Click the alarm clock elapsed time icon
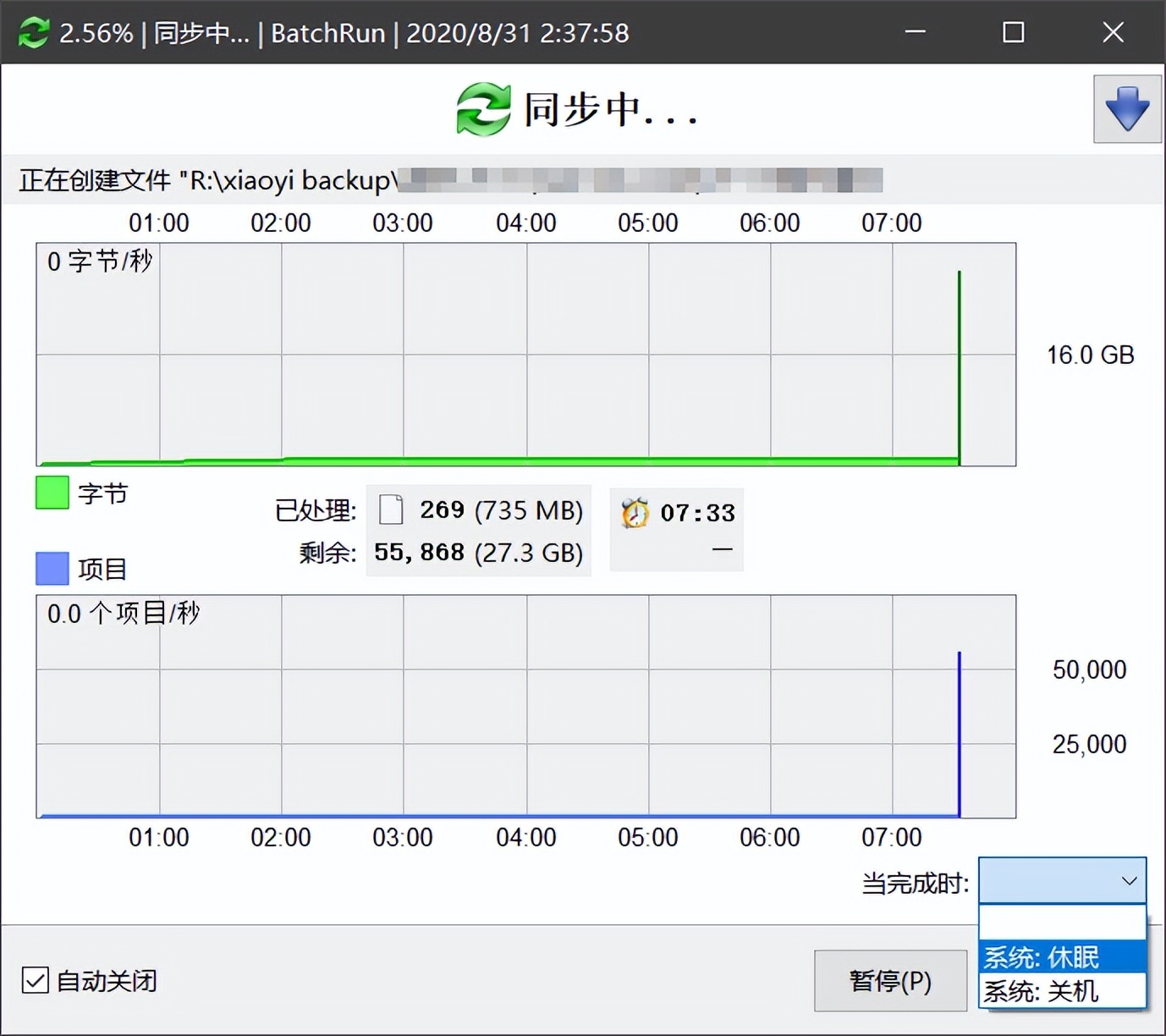 pyautogui.click(x=635, y=512)
